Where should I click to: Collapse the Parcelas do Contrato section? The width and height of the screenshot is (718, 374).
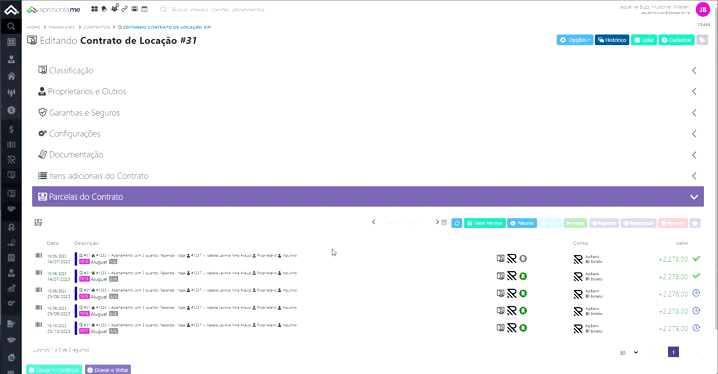pos(368,196)
